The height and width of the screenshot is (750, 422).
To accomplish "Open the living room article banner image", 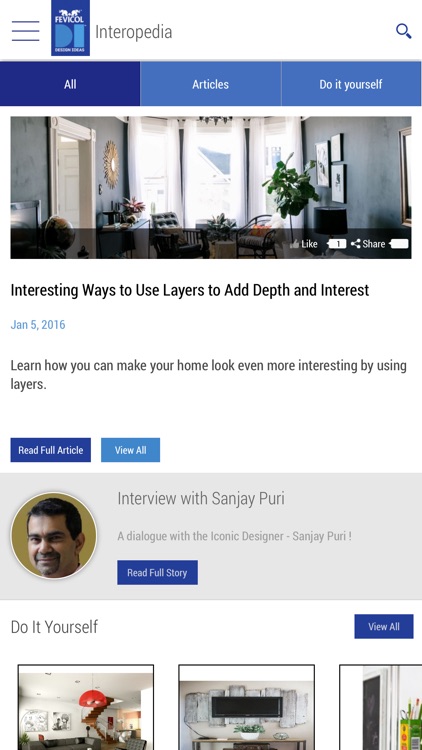I will (211, 188).
